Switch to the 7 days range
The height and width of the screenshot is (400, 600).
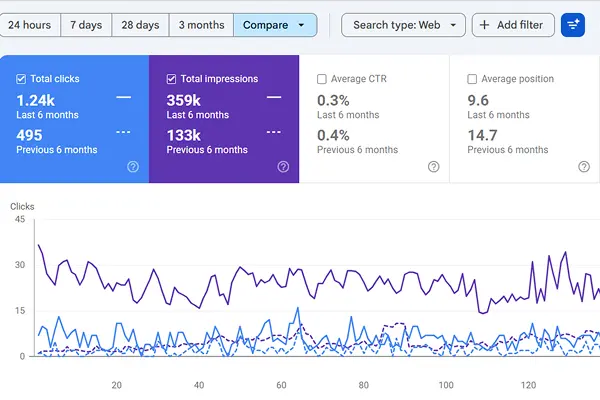(x=86, y=25)
